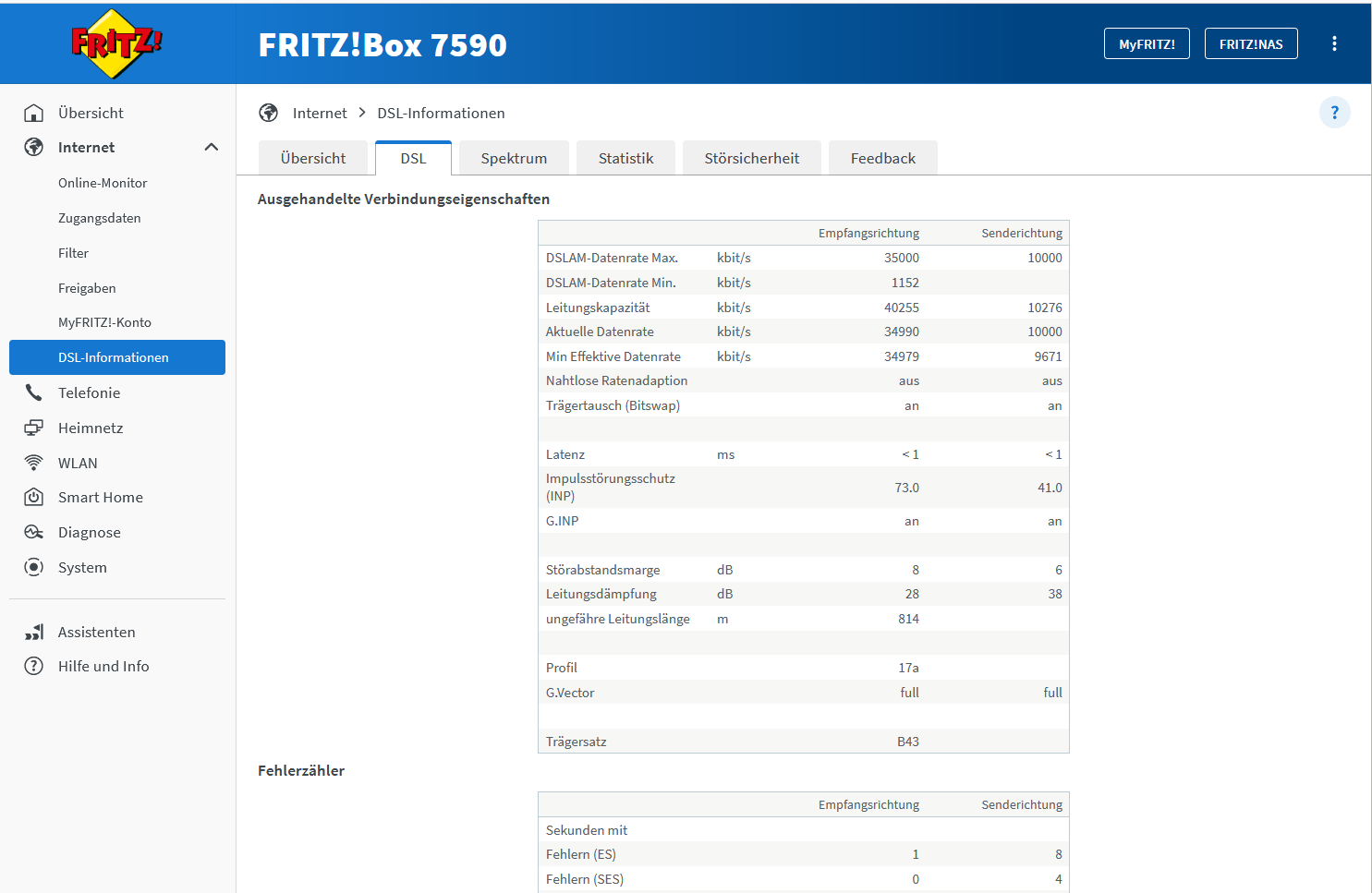1372x893 pixels.
Task: Click the FRITZ! logo in header
Action: [116, 42]
